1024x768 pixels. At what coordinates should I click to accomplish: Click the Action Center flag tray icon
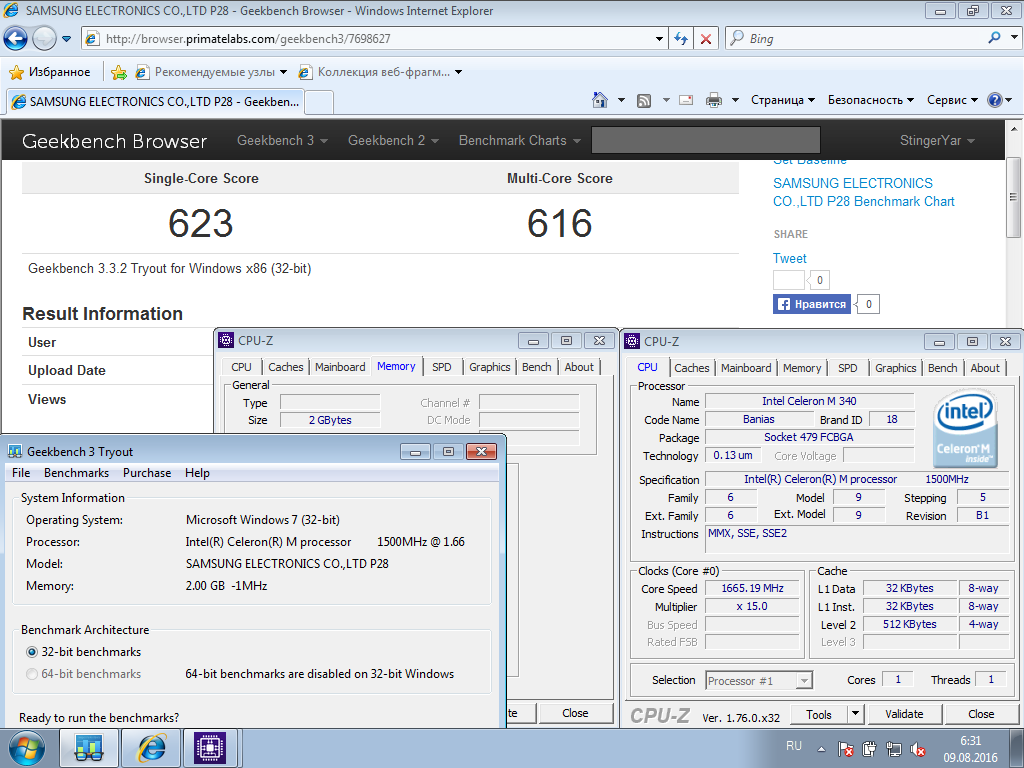tap(846, 749)
